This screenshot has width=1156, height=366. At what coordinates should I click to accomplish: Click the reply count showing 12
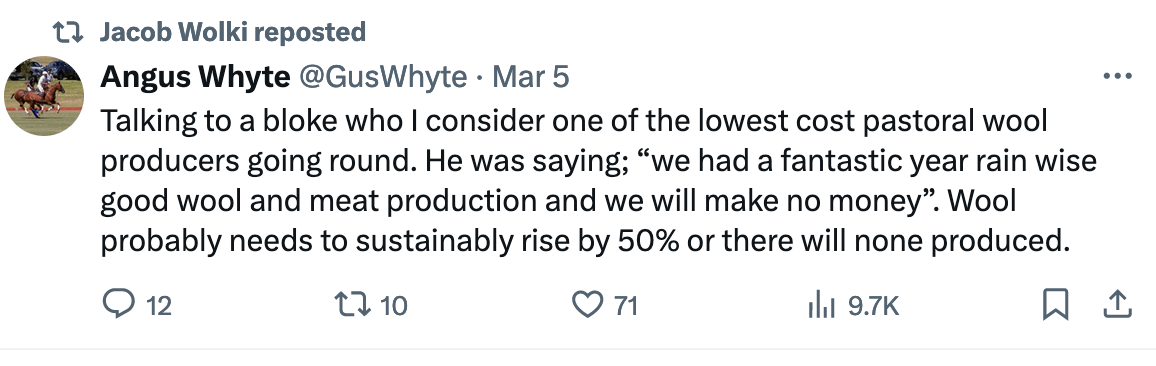coord(159,305)
